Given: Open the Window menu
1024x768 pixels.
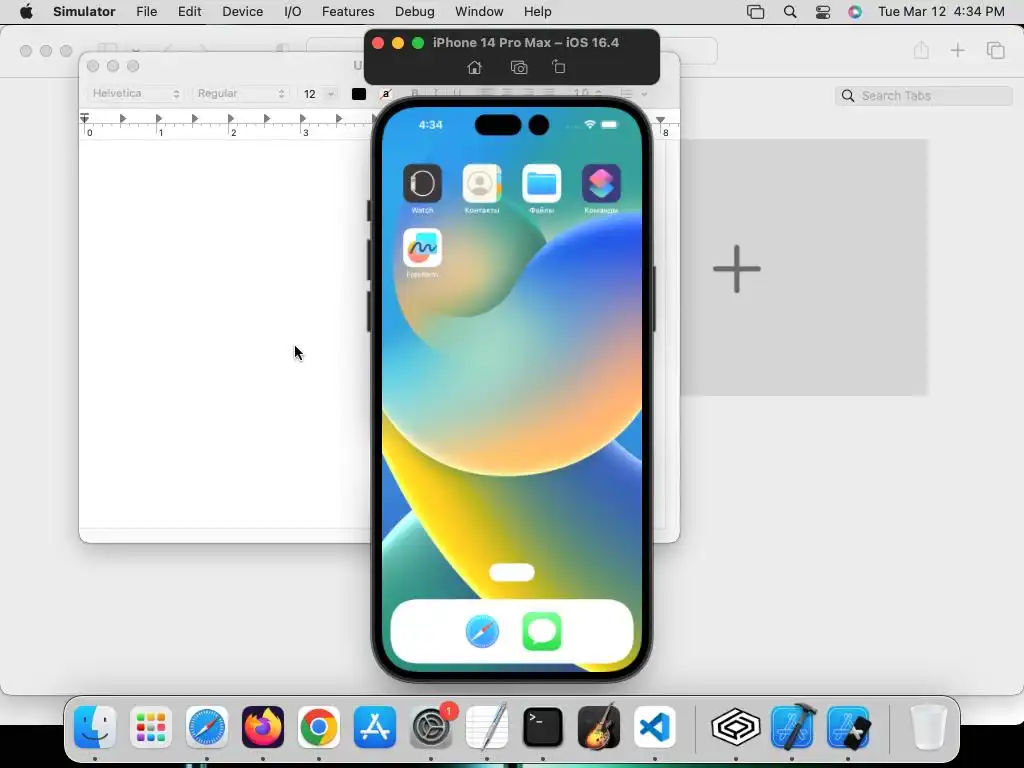Looking at the screenshot, I should [479, 12].
